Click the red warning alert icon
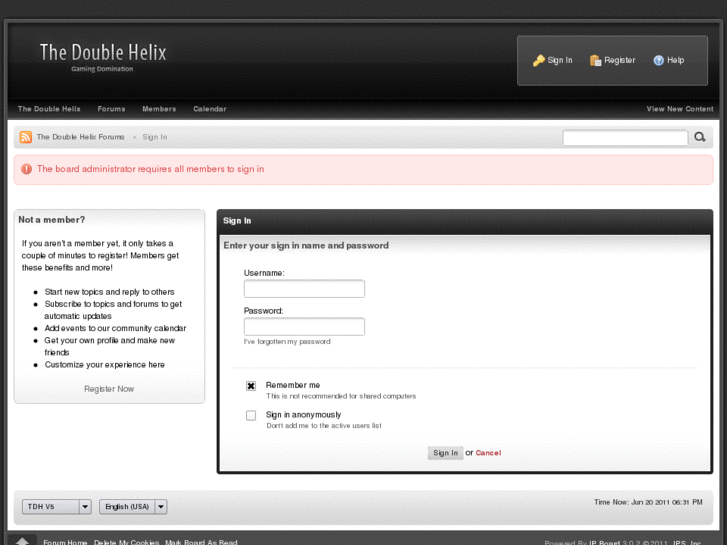727x545 pixels. coord(26,169)
